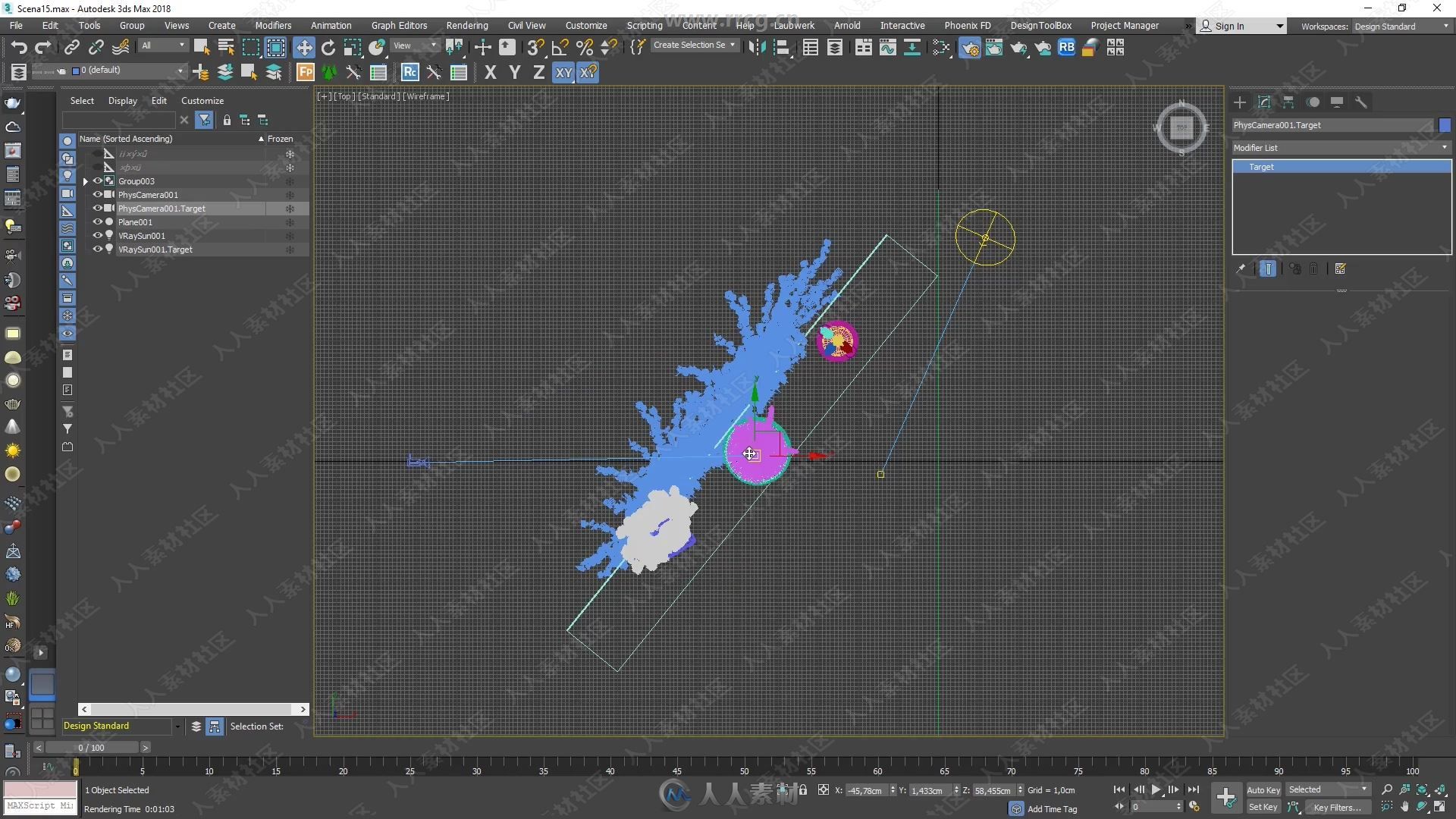The image size is (1456, 819).
Task: Open the Workspaces Design Standard dropdown
Action: coord(1401,26)
